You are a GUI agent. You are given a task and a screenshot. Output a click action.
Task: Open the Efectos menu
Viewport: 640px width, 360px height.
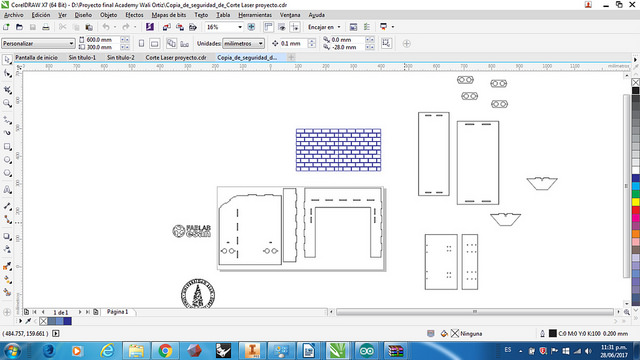click(134, 15)
